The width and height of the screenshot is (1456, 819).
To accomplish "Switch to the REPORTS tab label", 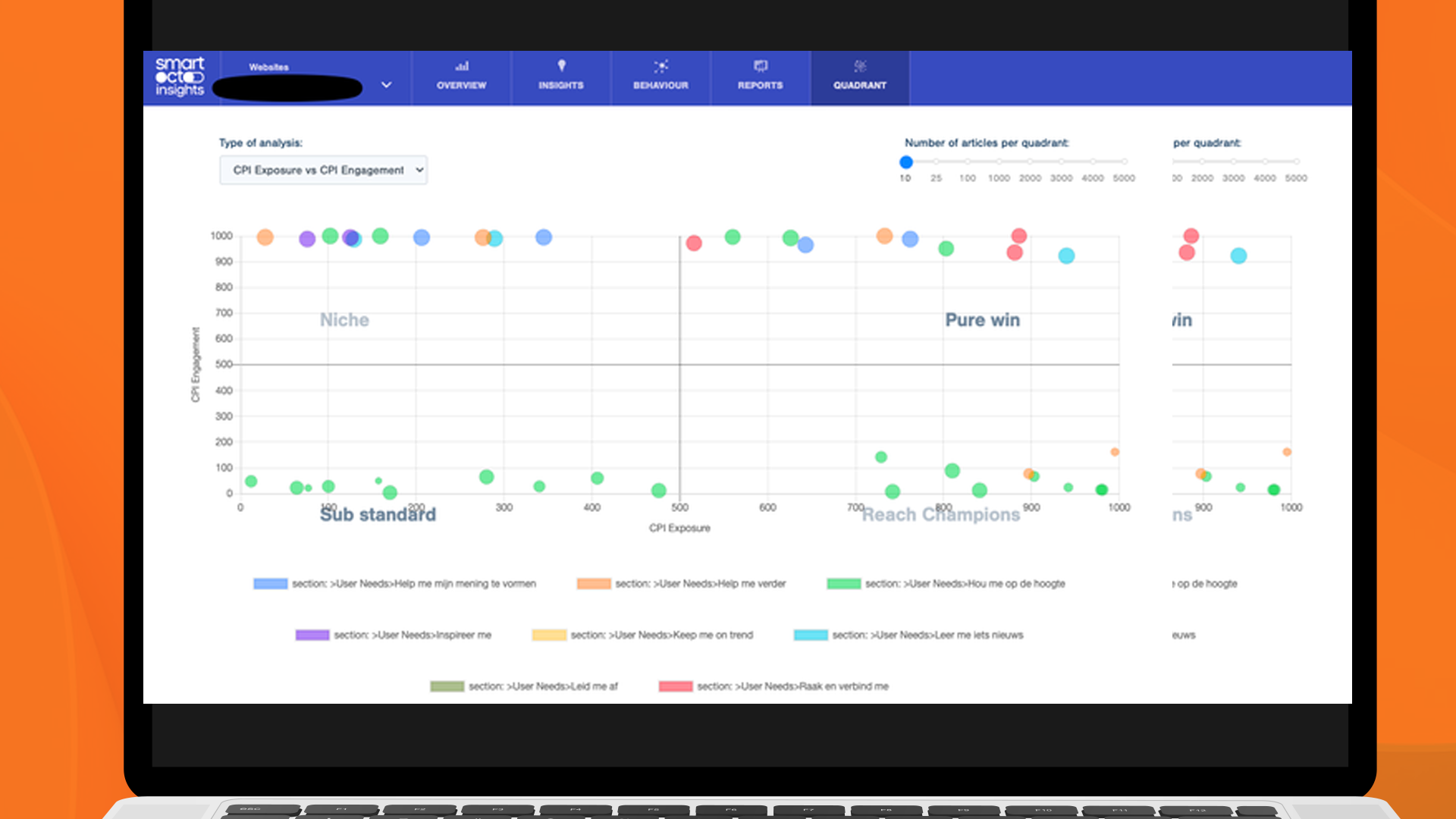I will pyautogui.click(x=760, y=86).
